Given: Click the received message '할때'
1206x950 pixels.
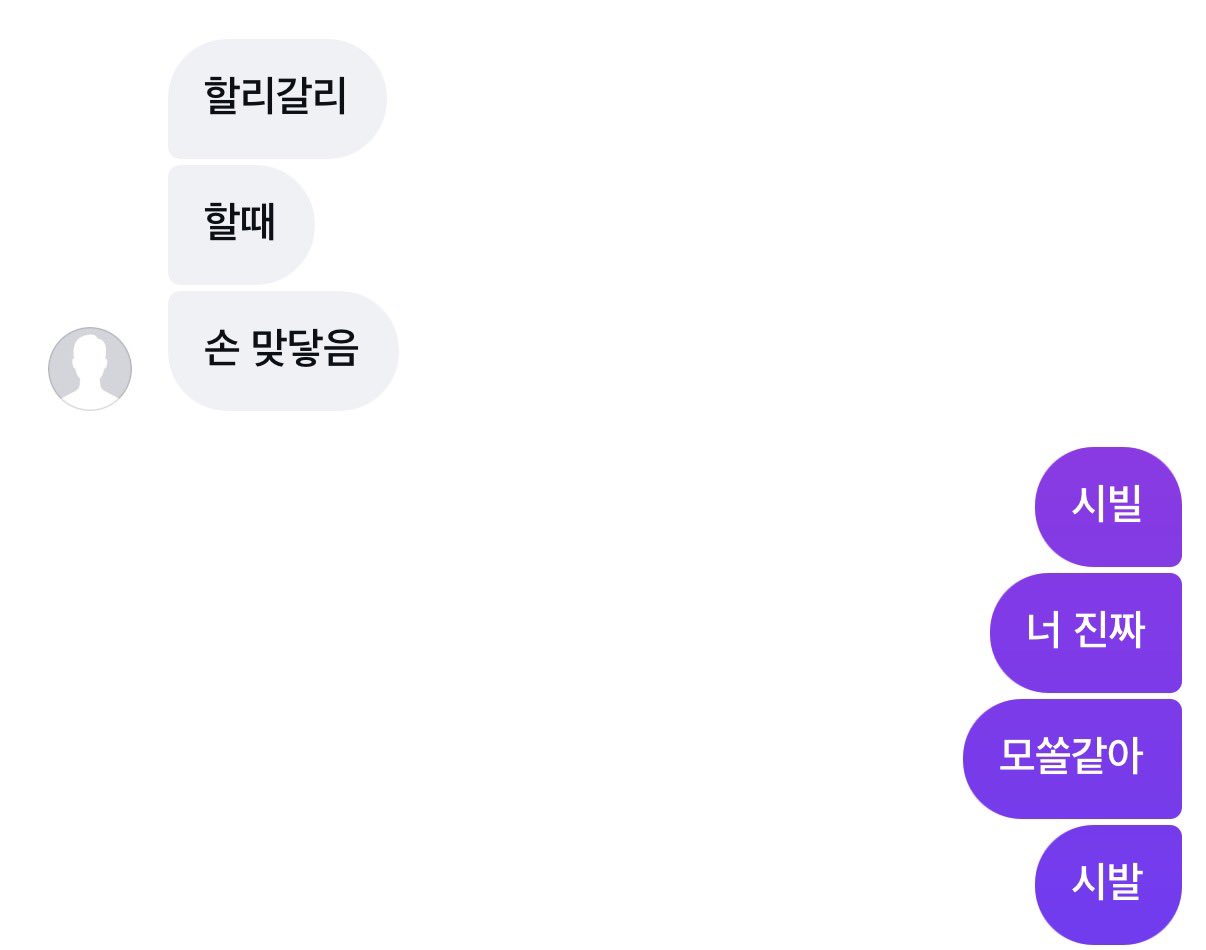Looking at the screenshot, I should tap(241, 225).
